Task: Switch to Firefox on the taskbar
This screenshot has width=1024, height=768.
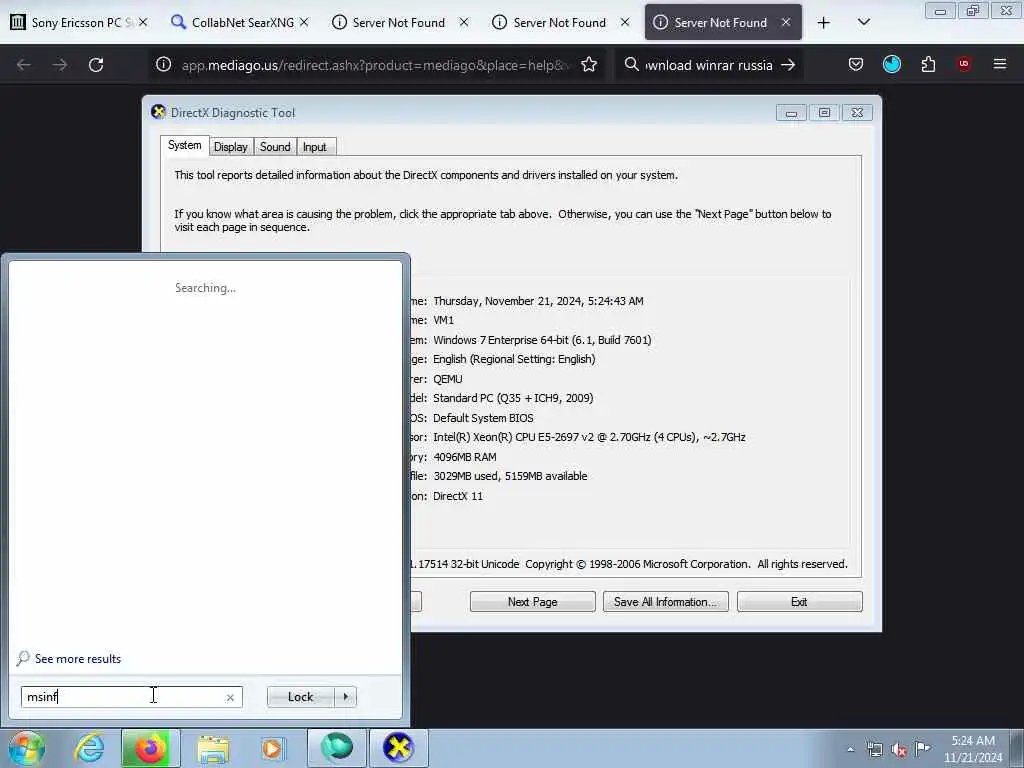Action: pos(150,748)
